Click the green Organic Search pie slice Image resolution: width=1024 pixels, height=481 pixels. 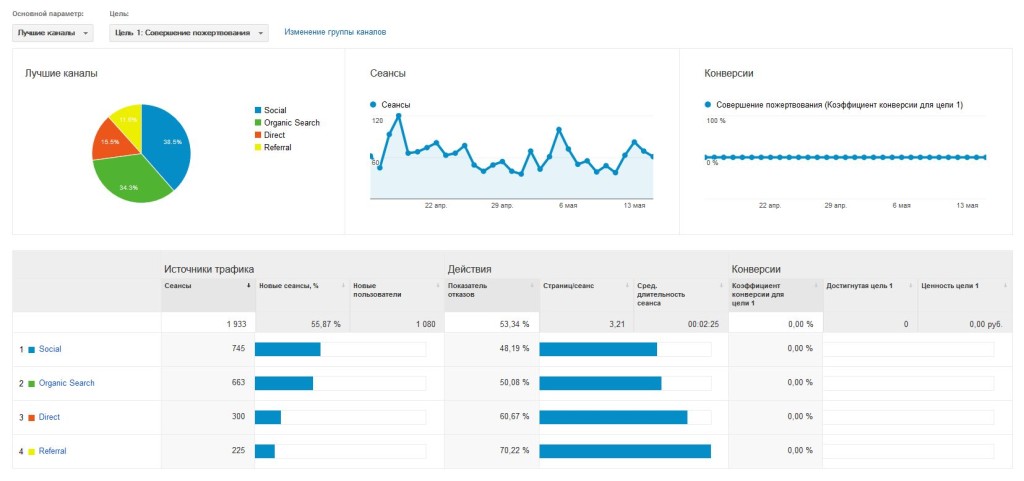(x=128, y=178)
